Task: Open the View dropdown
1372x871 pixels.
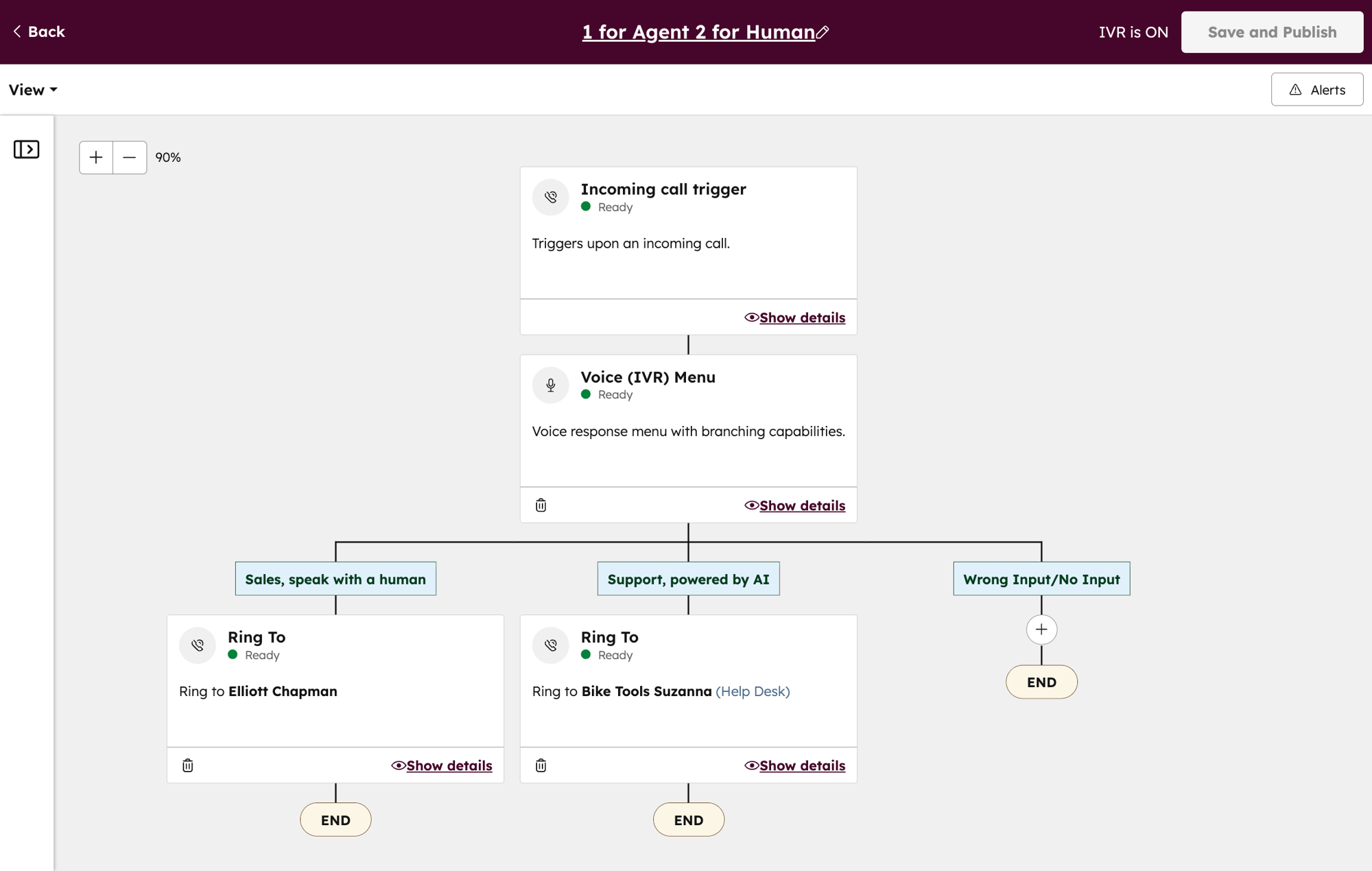Action: (32, 89)
